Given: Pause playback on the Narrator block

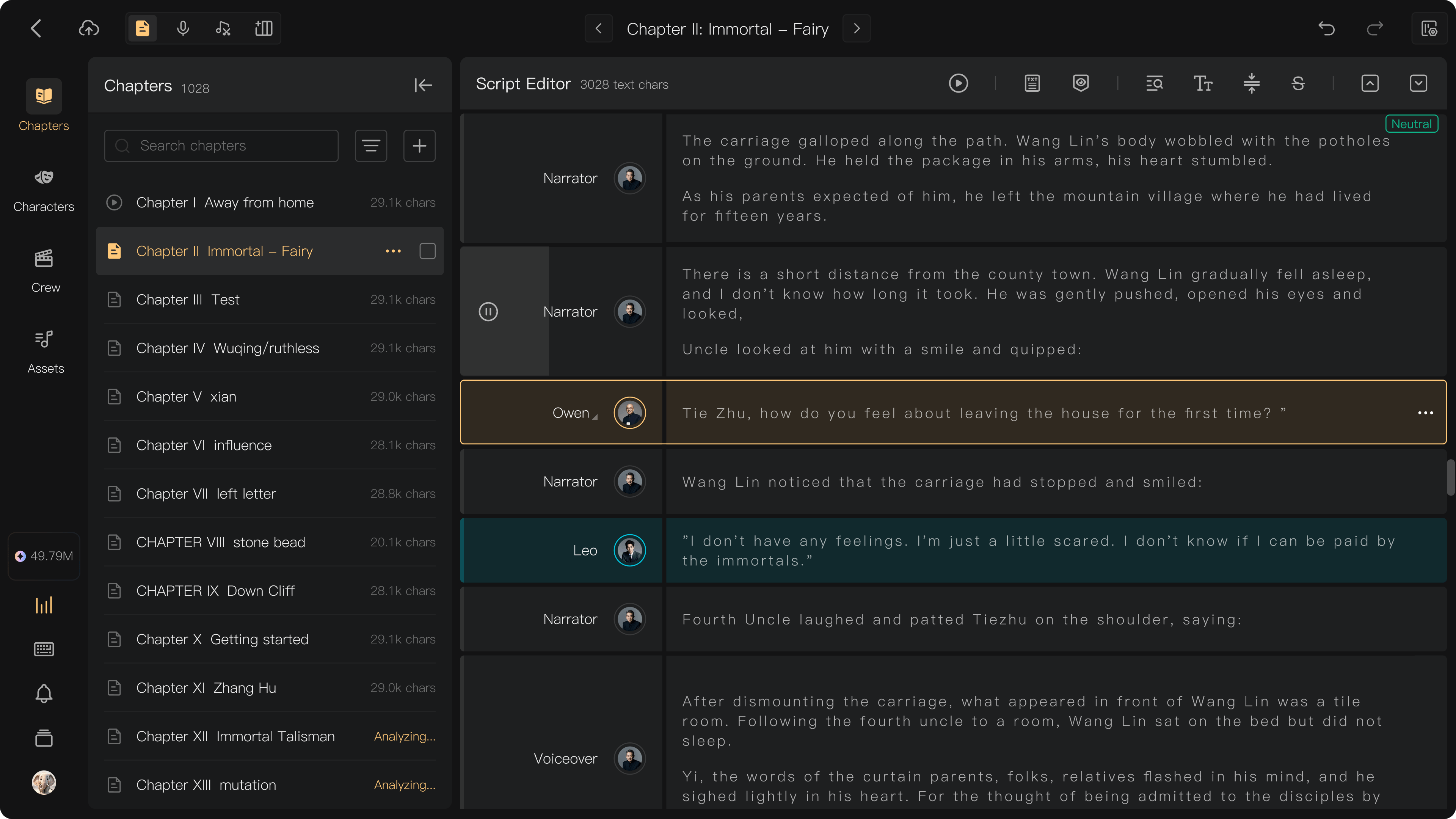Looking at the screenshot, I should [488, 311].
